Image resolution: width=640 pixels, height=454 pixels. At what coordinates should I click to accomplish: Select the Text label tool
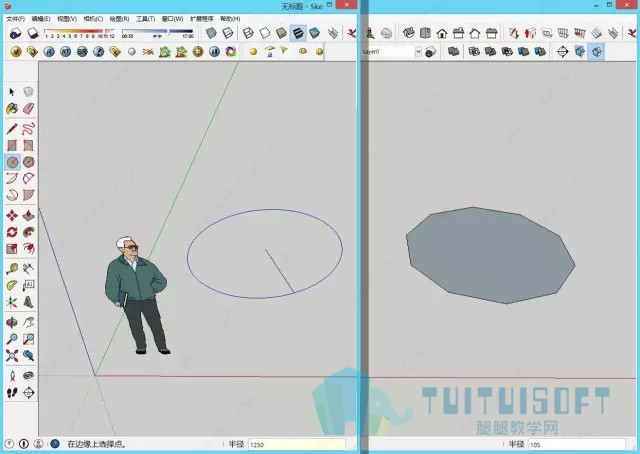click(28, 285)
